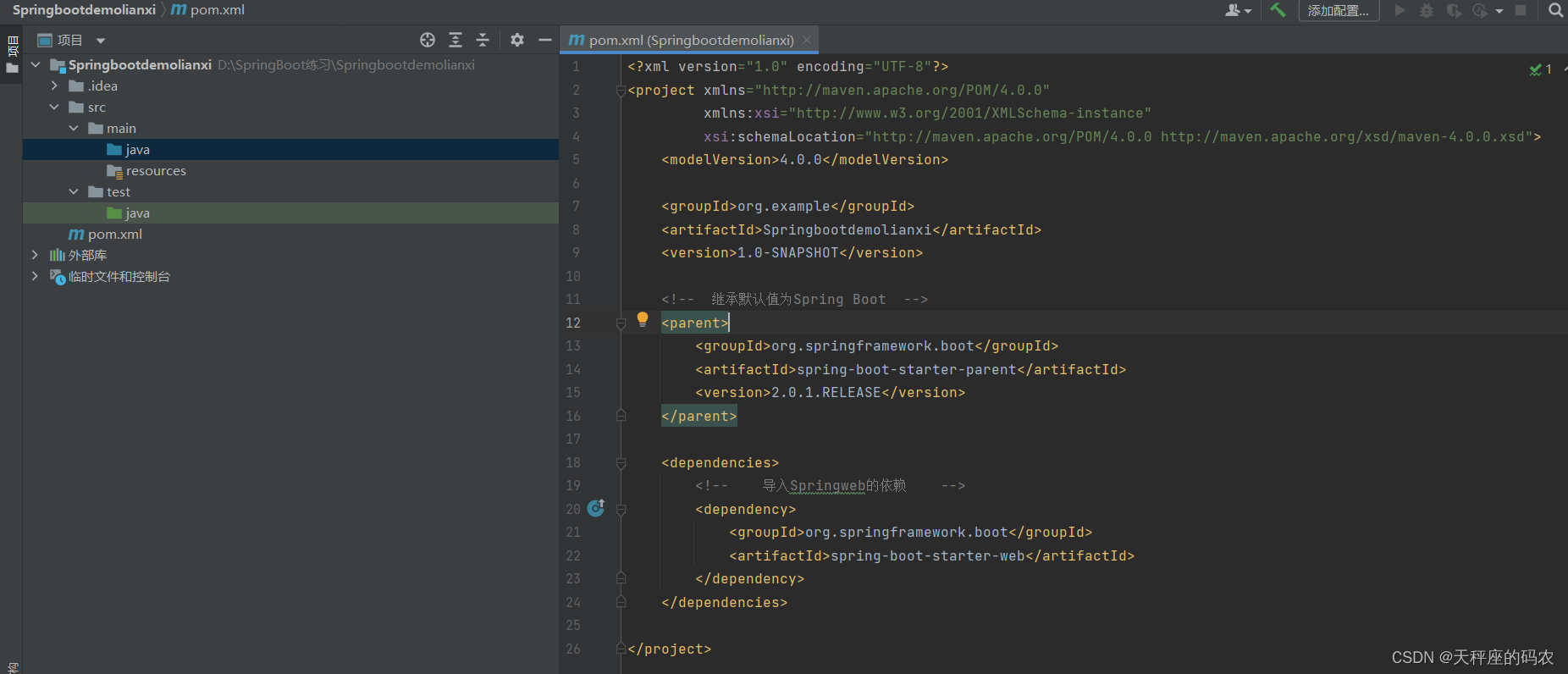The image size is (1568, 674).
Task: Select java folder under main
Action: pyautogui.click(x=137, y=150)
